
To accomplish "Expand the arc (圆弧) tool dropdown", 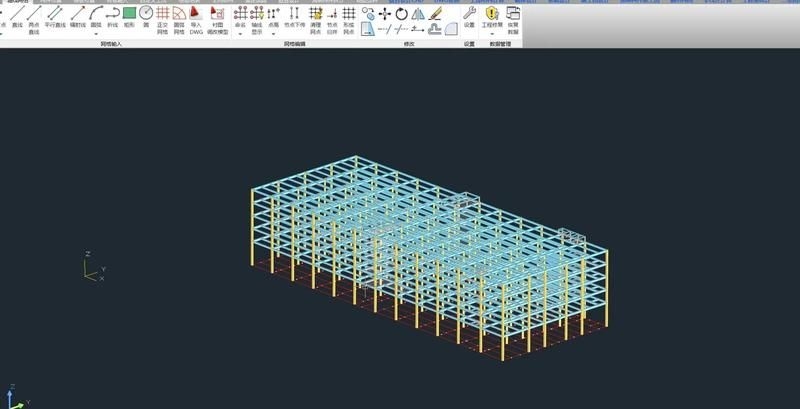I will click(x=96, y=33).
